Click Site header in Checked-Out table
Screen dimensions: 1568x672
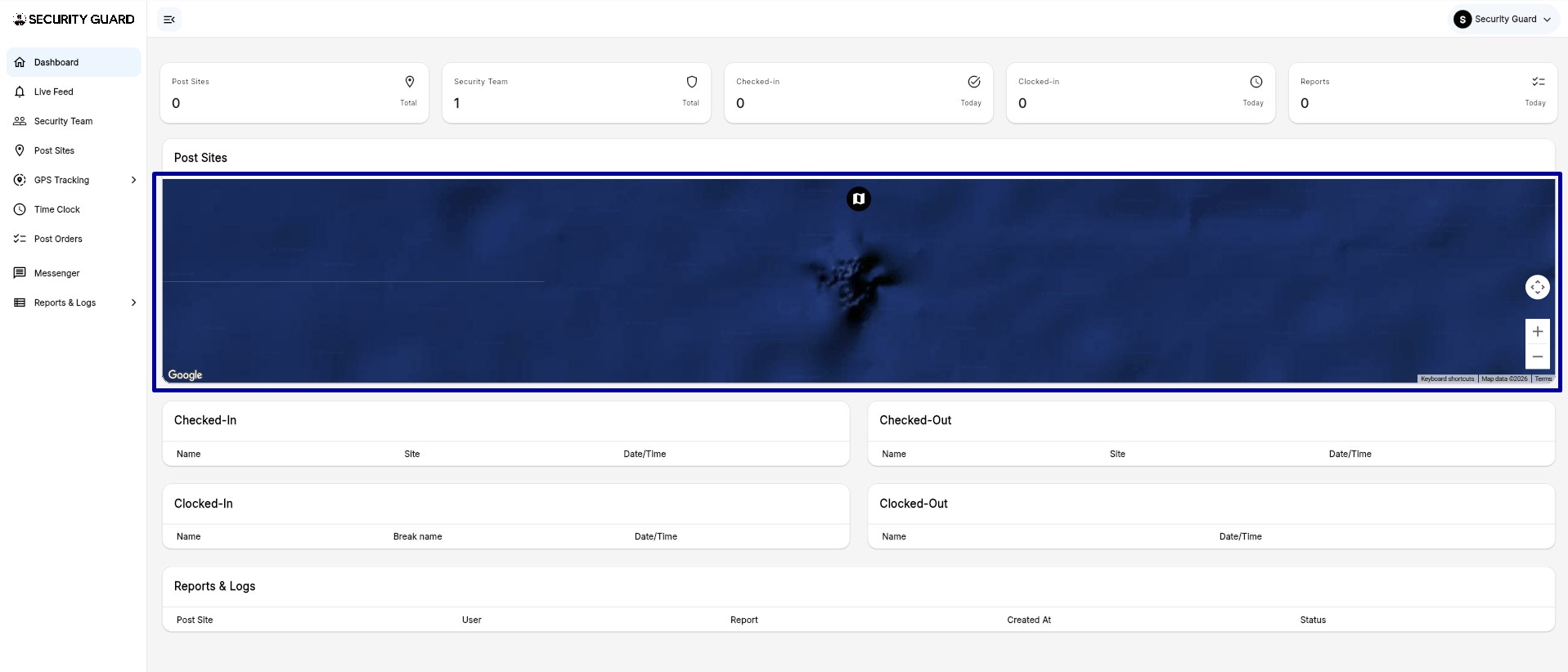pos(1117,454)
